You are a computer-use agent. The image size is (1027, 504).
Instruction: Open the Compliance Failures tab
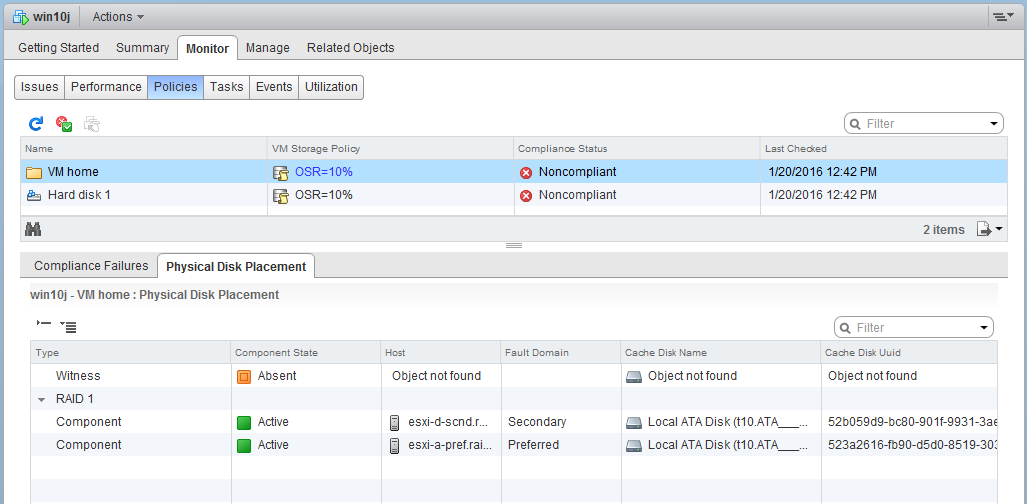coord(91,266)
